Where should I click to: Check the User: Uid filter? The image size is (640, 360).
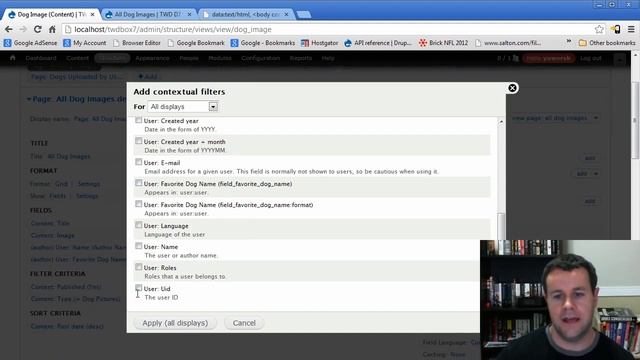pyautogui.click(x=139, y=288)
